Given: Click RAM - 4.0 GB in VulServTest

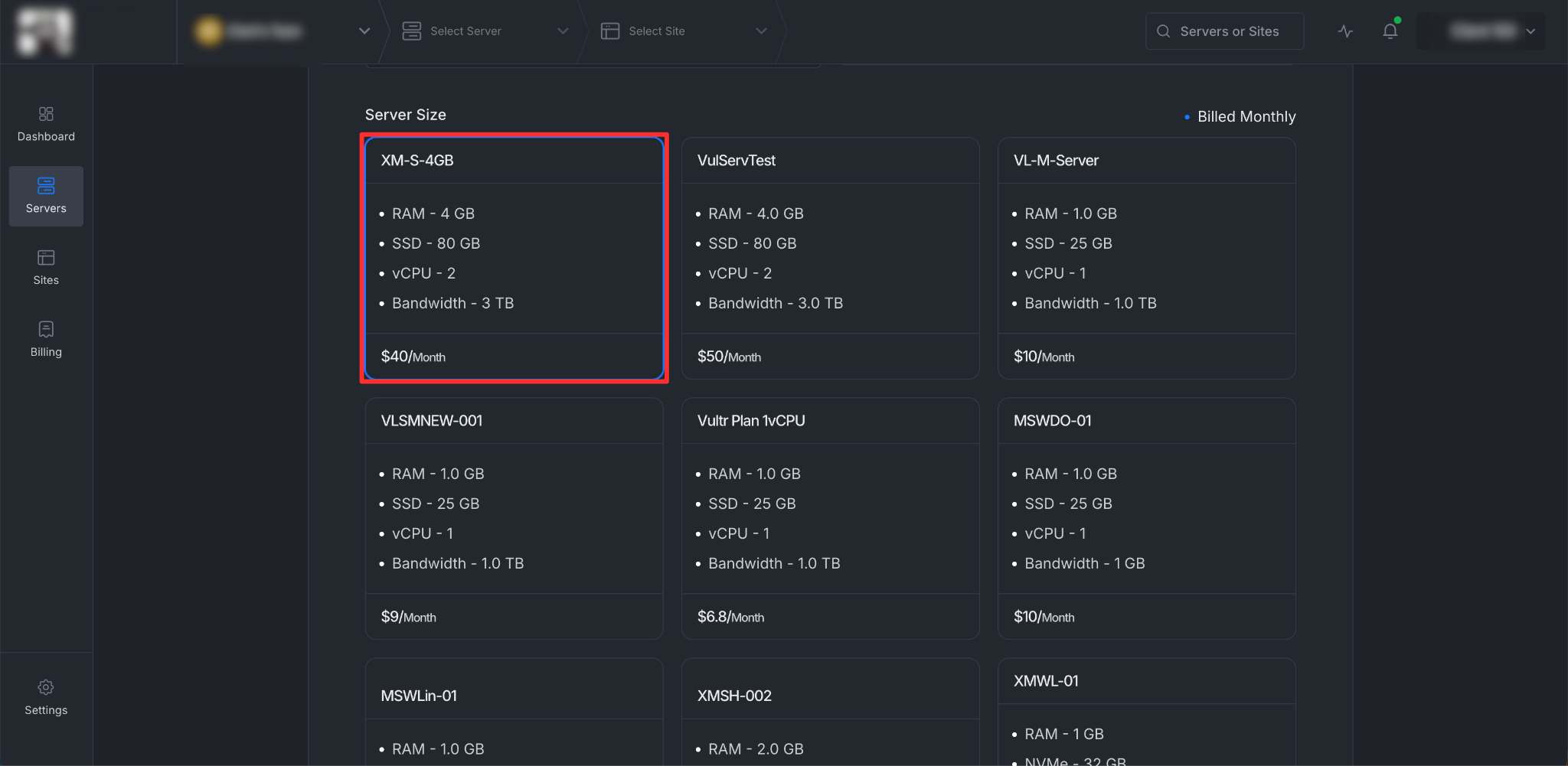Looking at the screenshot, I should (x=756, y=214).
